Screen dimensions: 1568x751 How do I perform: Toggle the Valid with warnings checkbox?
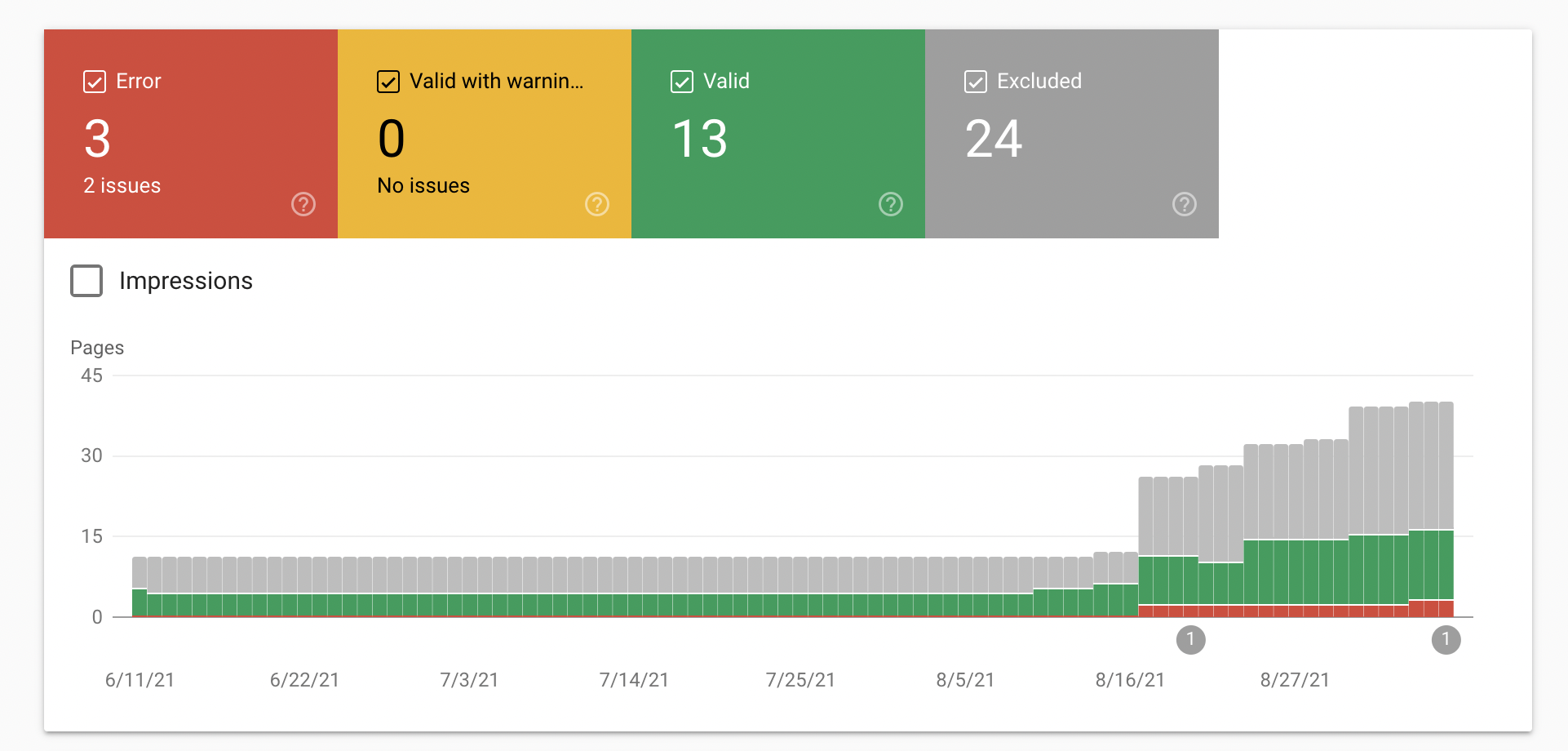pos(388,82)
